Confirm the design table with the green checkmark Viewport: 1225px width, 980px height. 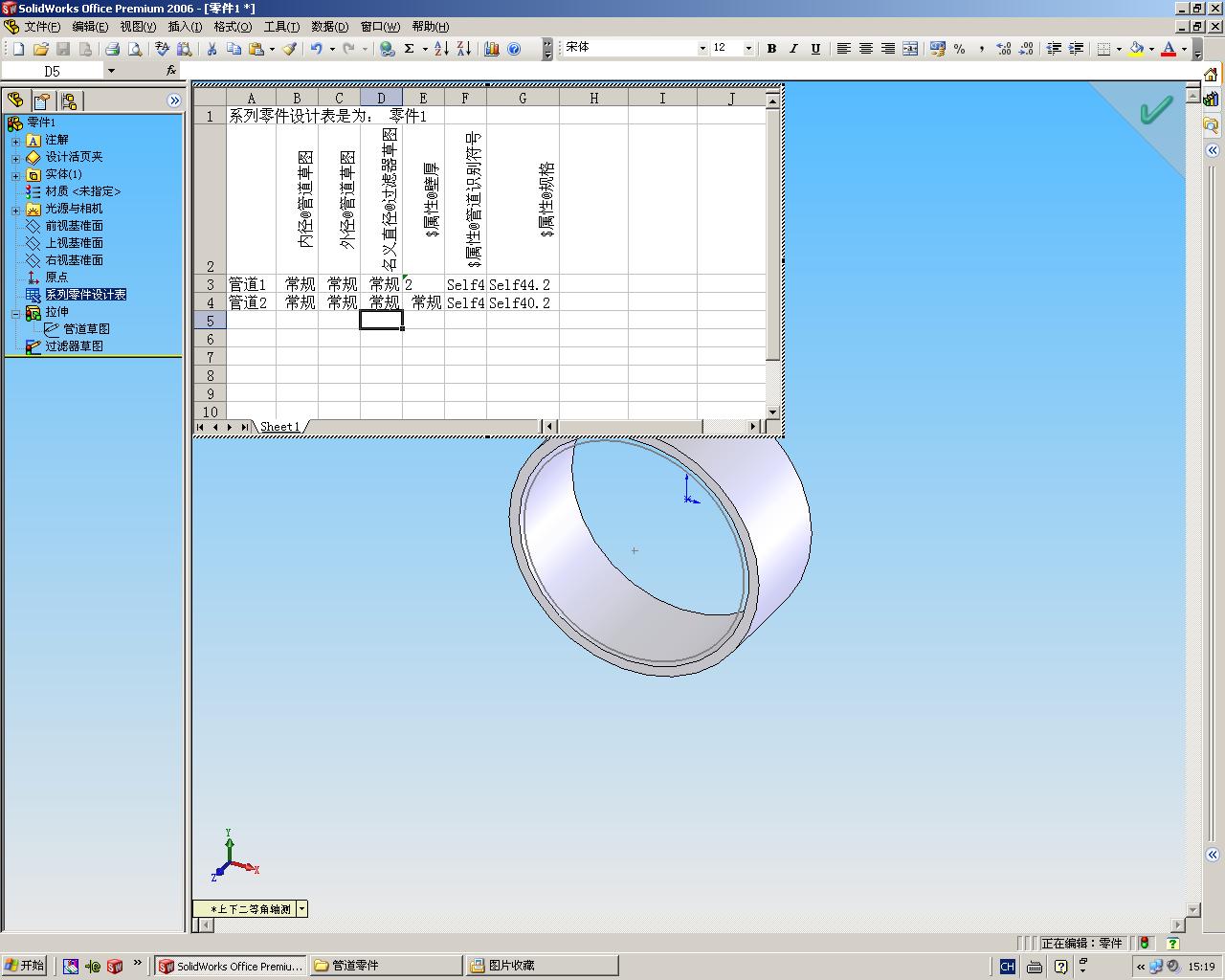click(x=1156, y=110)
